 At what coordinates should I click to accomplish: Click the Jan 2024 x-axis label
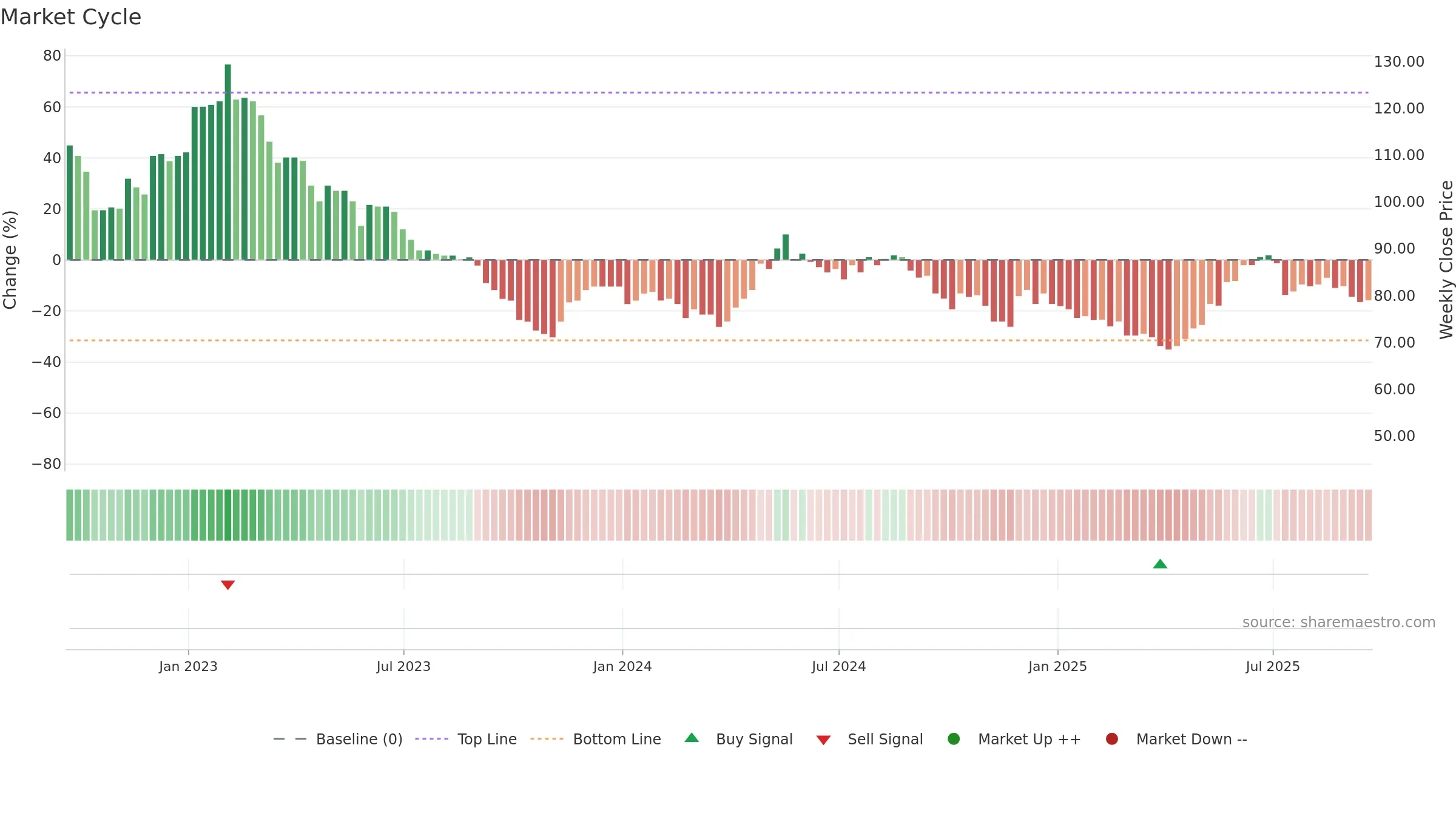click(x=622, y=666)
